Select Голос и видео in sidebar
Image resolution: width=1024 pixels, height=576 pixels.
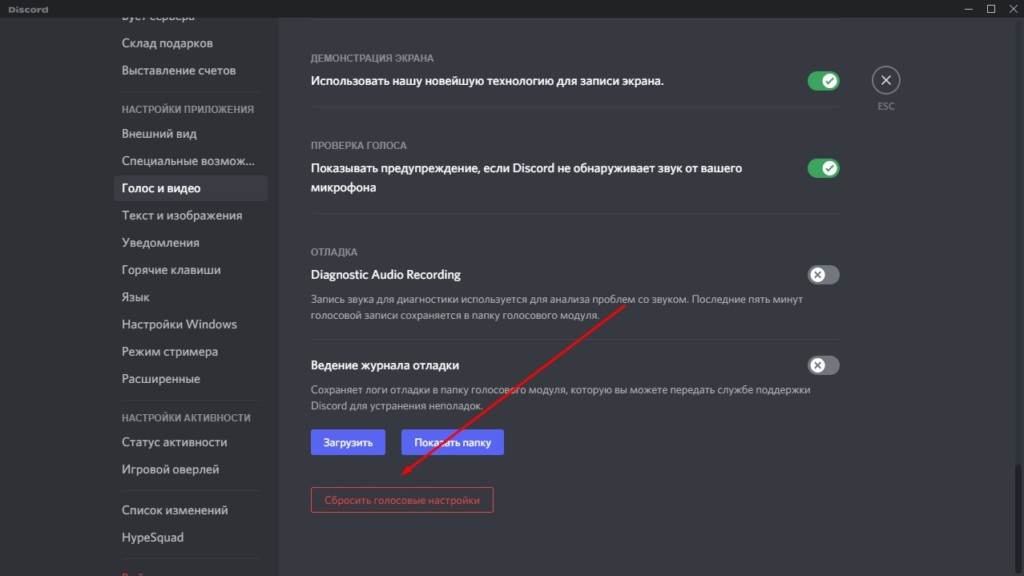click(x=190, y=188)
